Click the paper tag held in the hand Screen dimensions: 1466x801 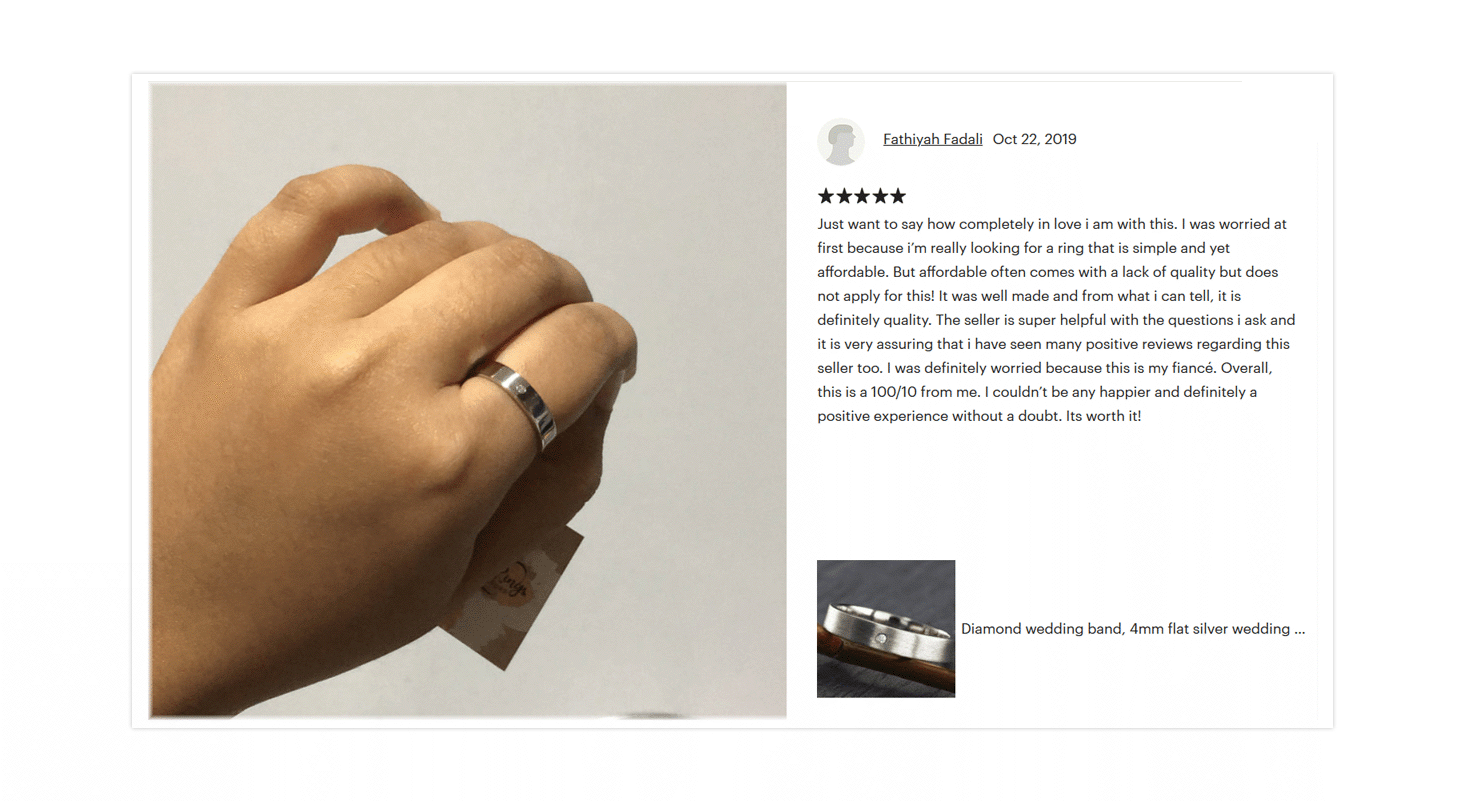[x=511, y=597]
